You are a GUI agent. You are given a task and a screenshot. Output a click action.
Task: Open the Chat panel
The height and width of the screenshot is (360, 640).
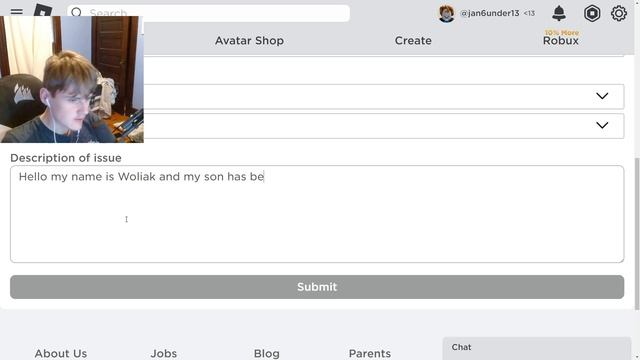pyautogui.click(x=537, y=348)
